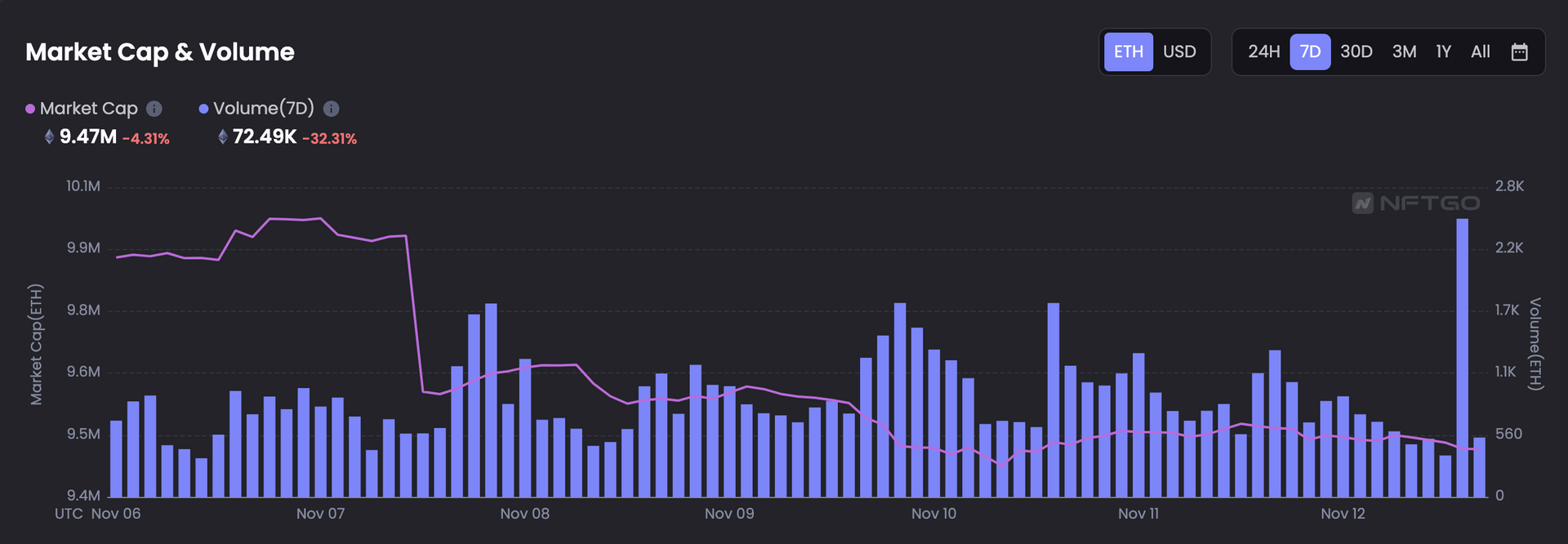
Task: Click the Ethereum icon beside 9.47M
Action: (50, 137)
